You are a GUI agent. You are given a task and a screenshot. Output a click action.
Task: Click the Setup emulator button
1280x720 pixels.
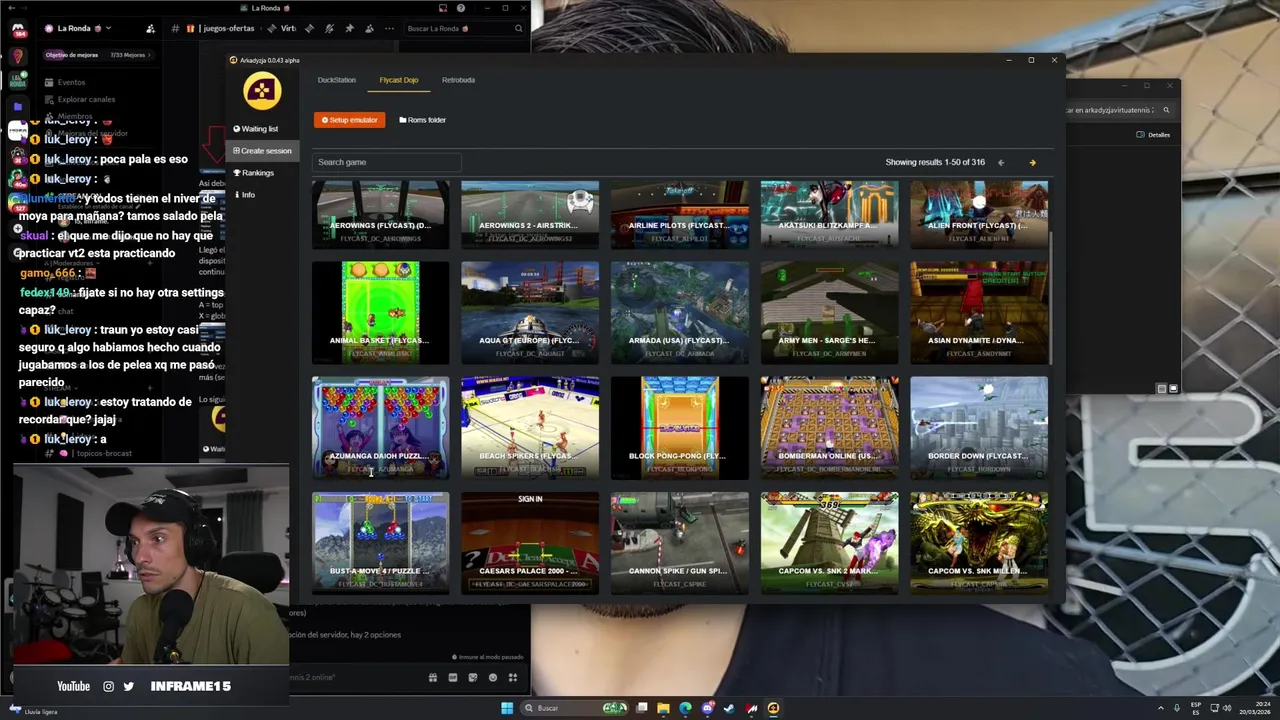coord(349,120)
